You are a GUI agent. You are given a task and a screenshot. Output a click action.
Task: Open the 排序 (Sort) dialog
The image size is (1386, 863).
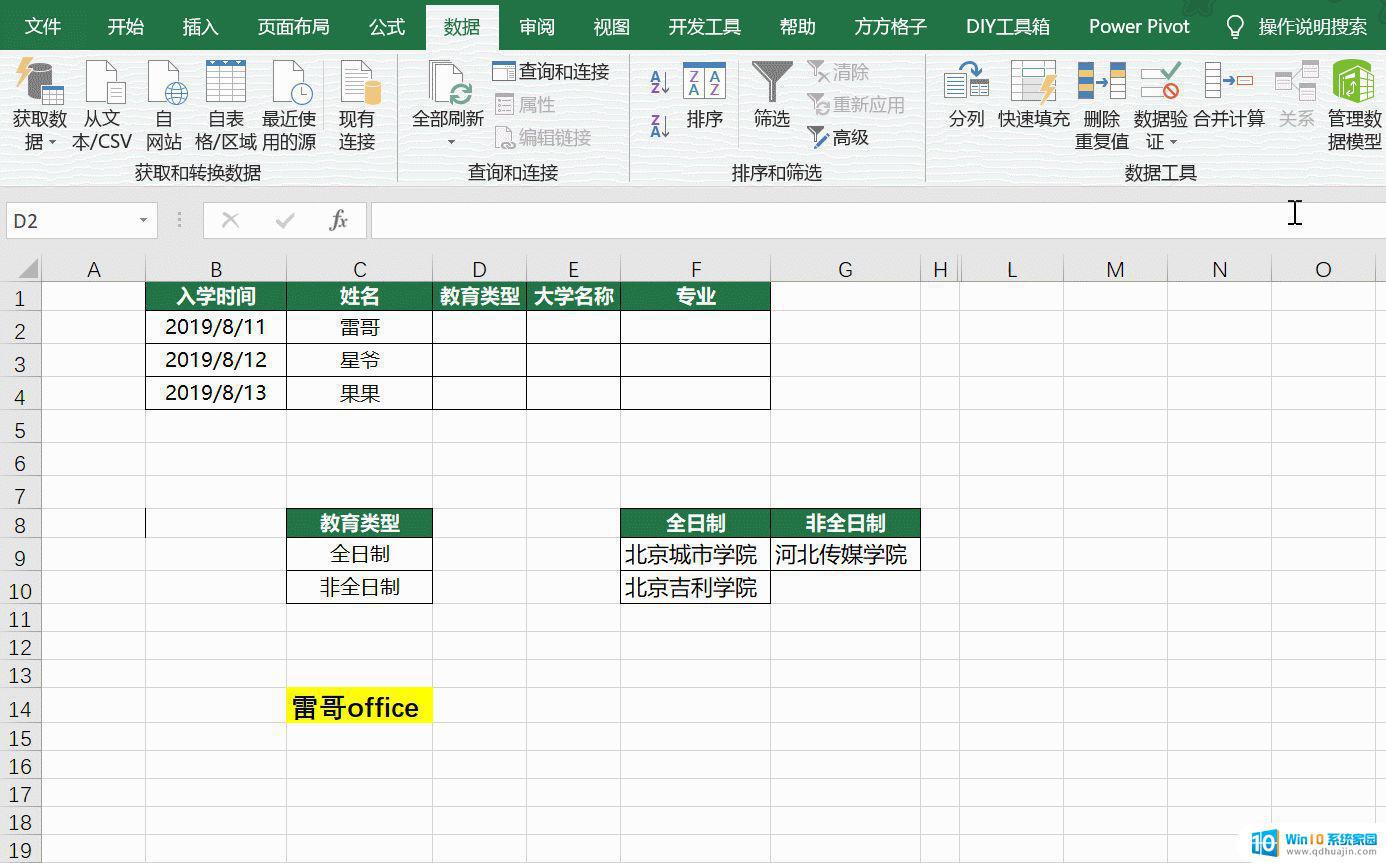705,95
